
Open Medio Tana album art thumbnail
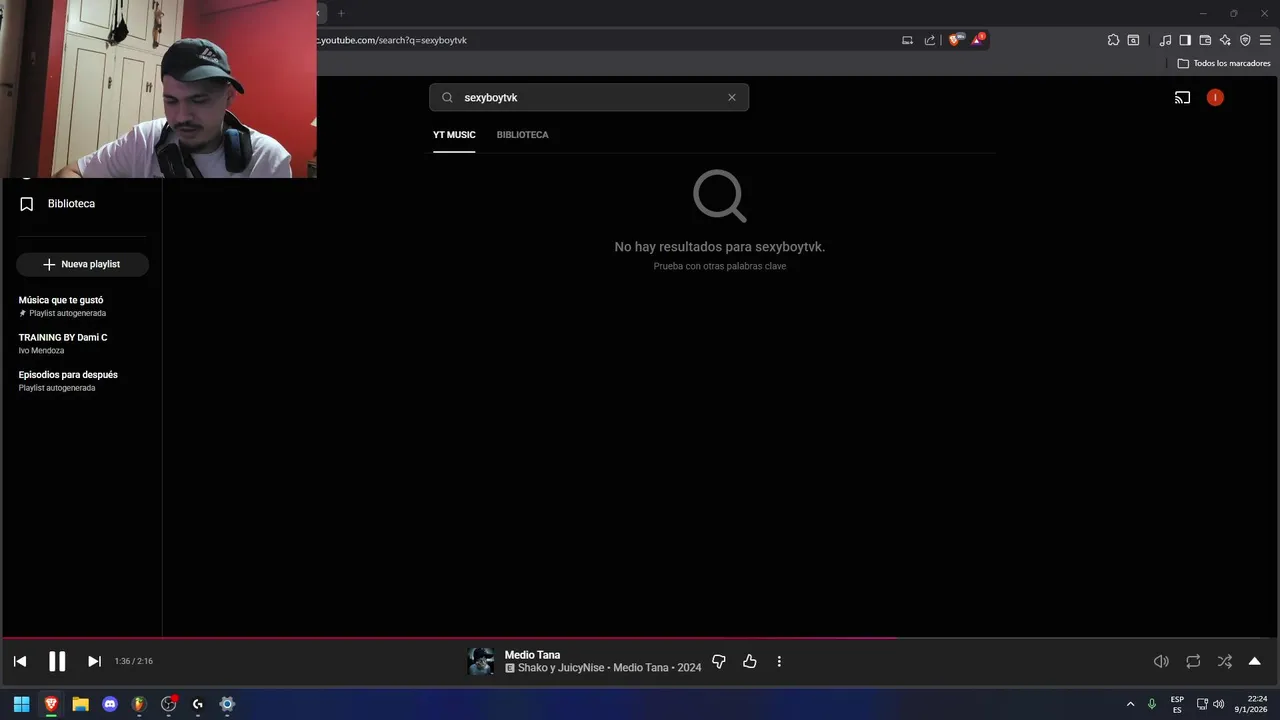click(481, 661)
